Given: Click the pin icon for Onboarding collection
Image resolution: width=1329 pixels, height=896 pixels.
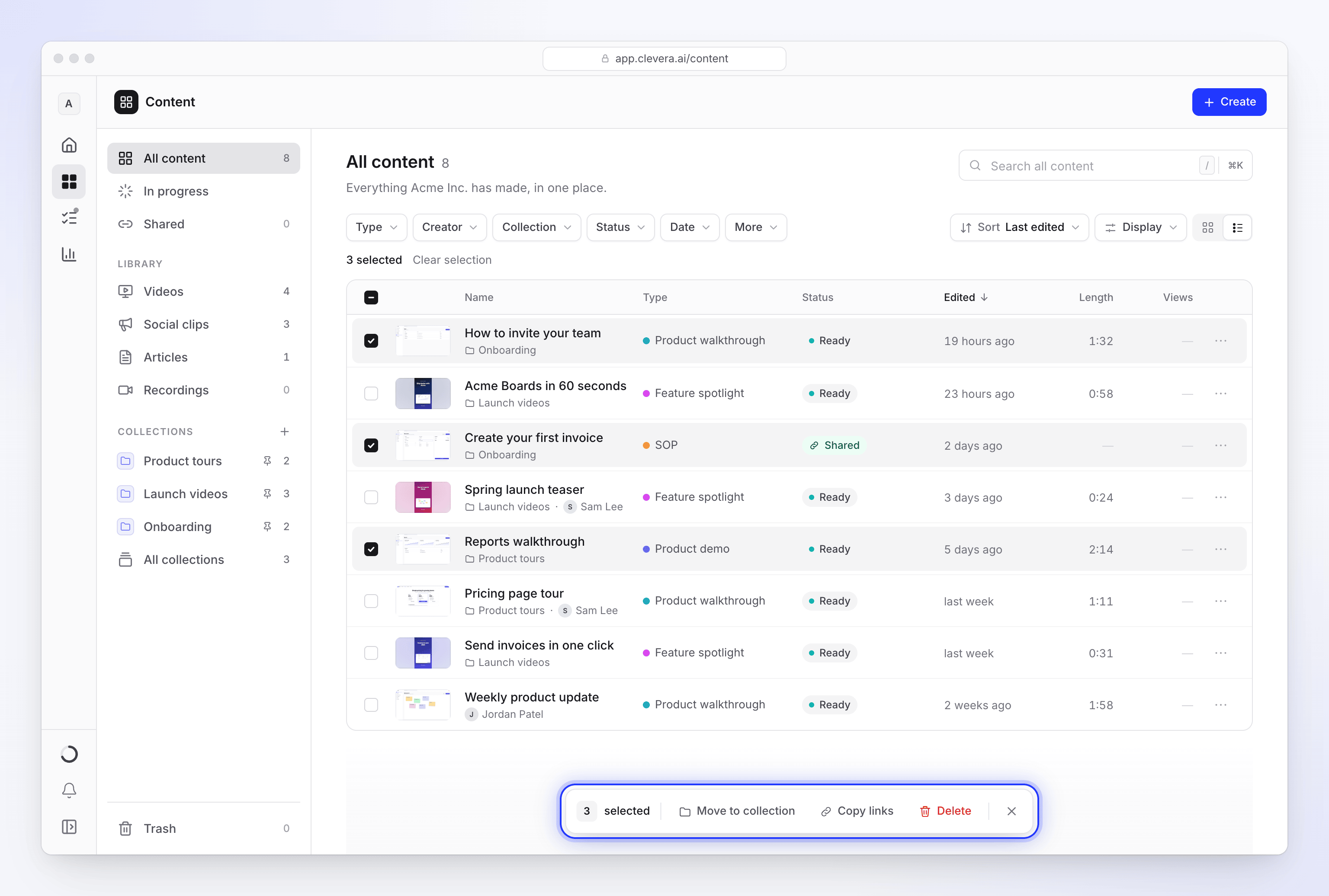Looking at the screenshot, I should click(x=267, y=526).
